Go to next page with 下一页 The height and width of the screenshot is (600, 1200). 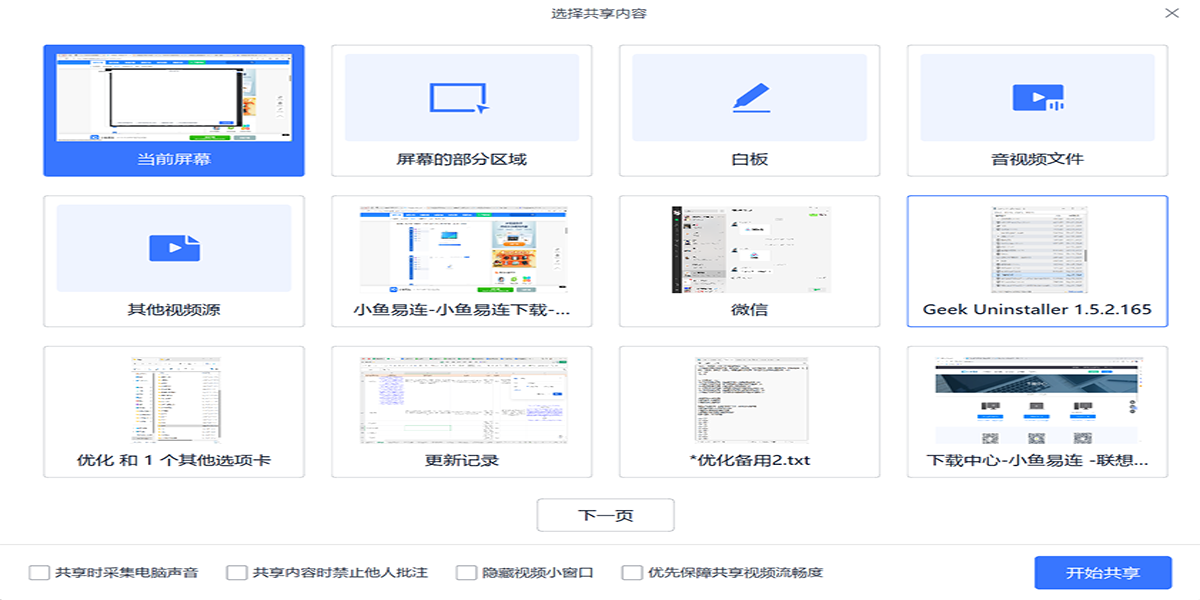605,515
